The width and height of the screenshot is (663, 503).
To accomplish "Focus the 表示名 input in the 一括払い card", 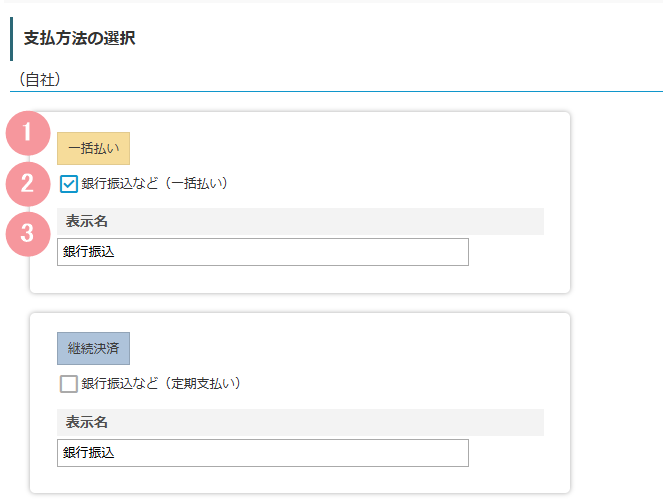I will tap(262, 252).
